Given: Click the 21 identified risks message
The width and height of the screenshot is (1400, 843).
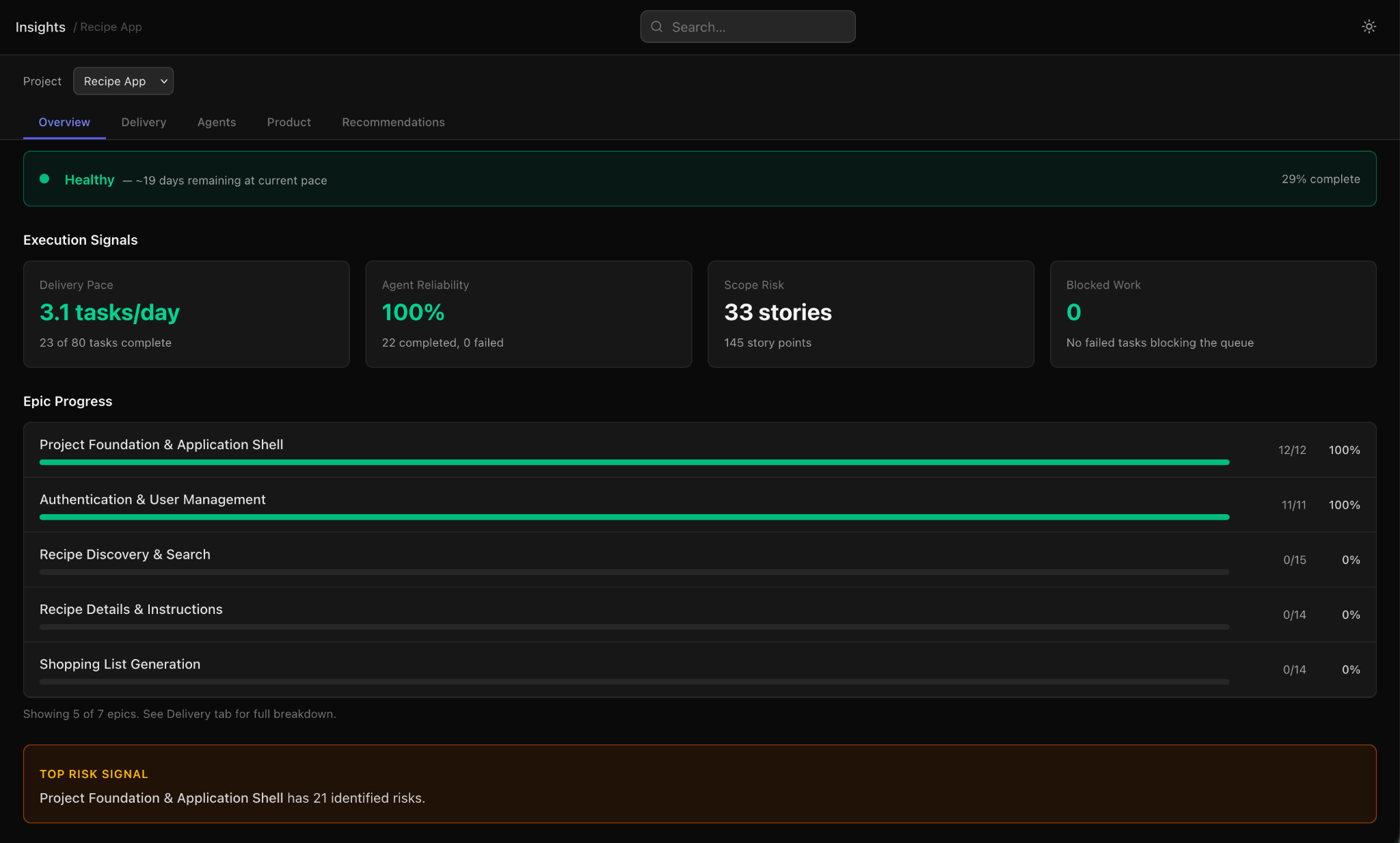Looking at the screenshot, I should tap(232, 798).
